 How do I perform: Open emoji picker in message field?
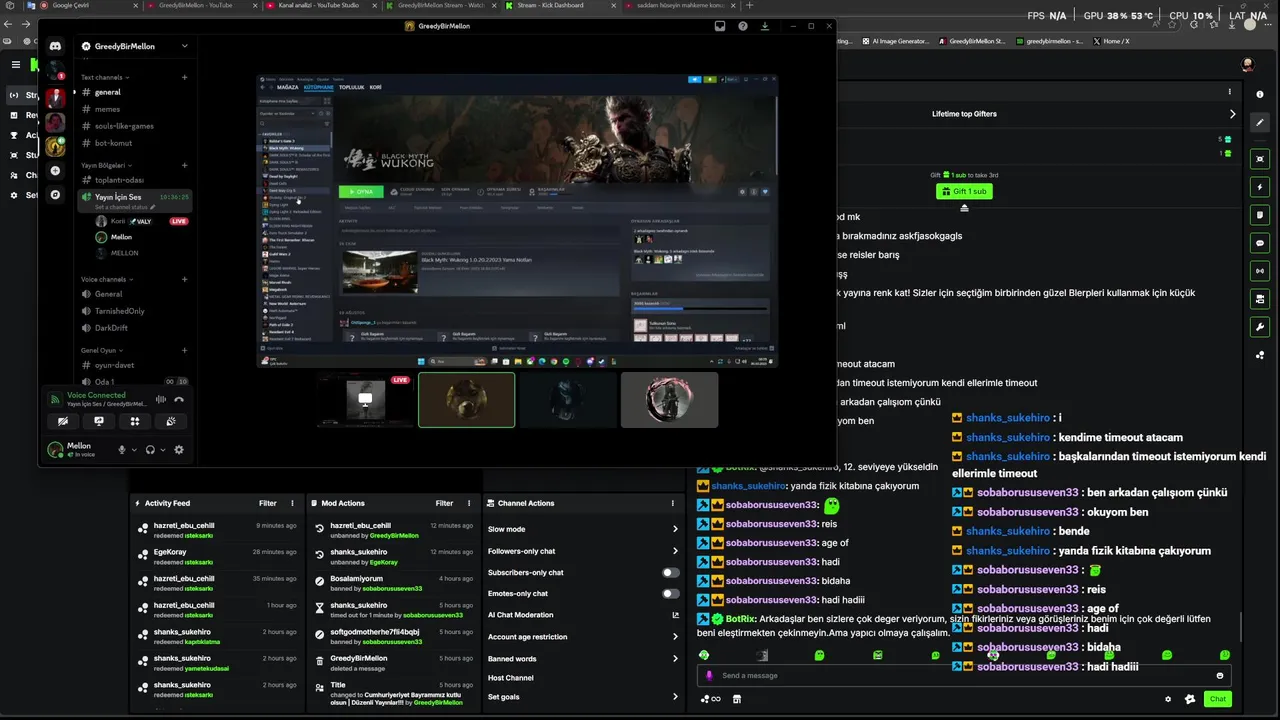(x=1219, y=676)
